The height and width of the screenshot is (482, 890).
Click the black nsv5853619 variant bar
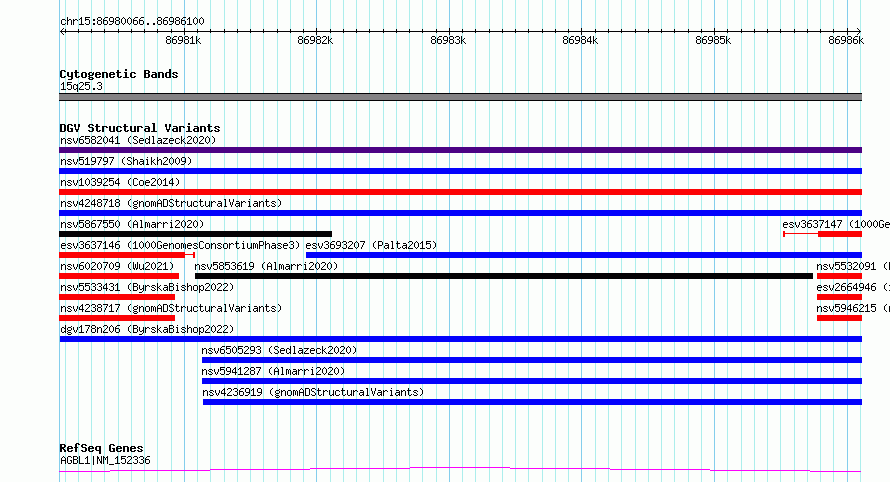point(504,276)
